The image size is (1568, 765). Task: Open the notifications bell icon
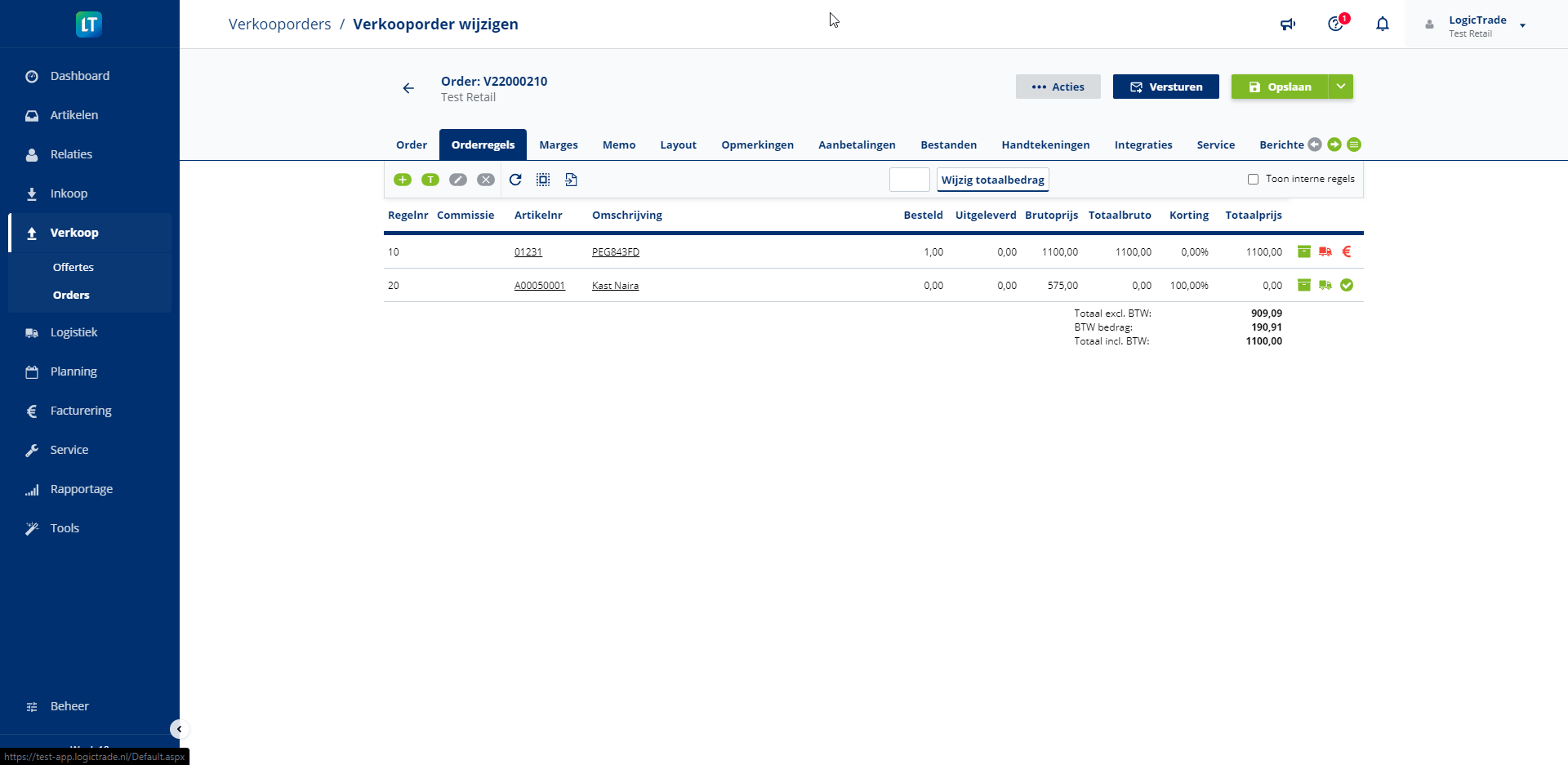pos(1382,24)
